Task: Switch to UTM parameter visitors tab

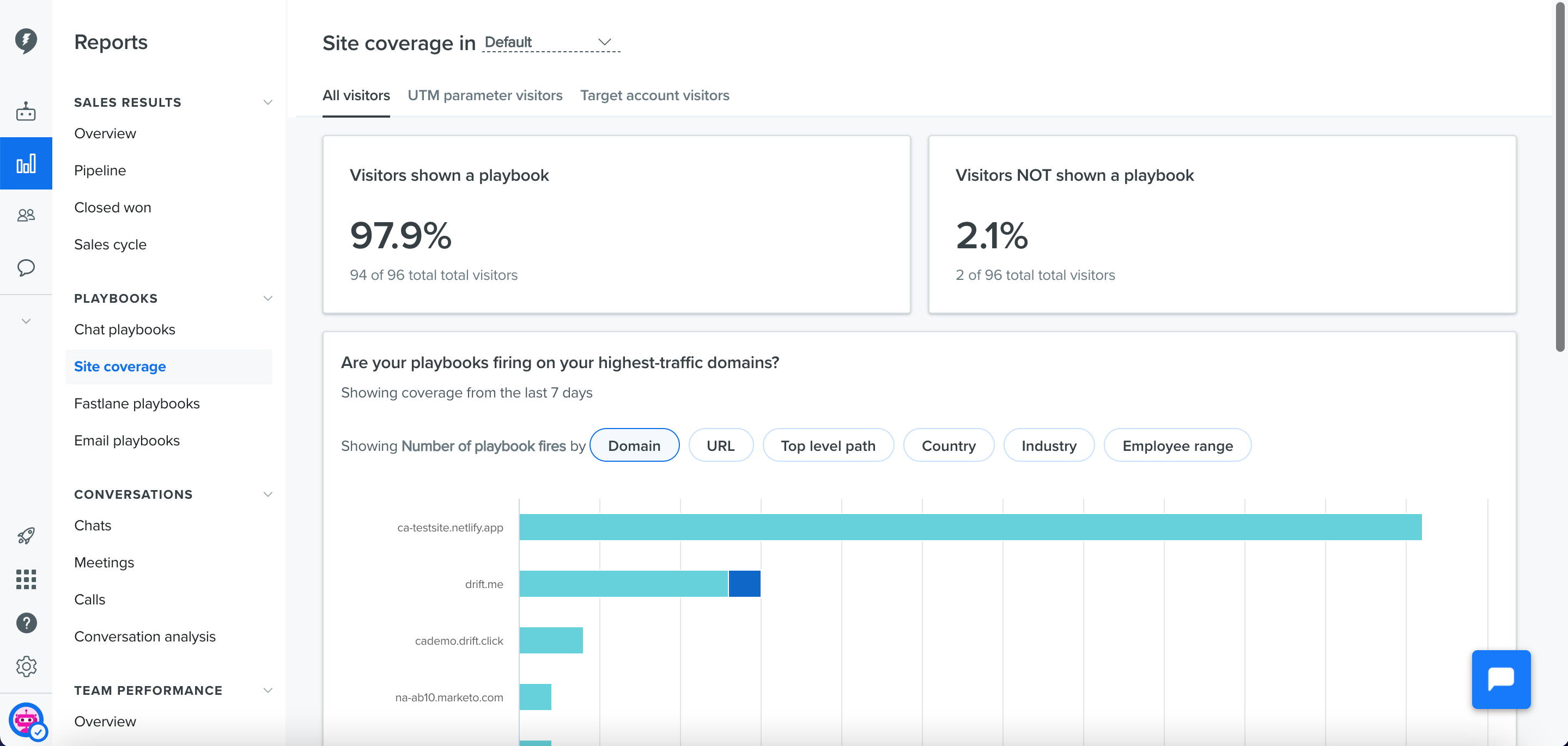Action: [485, 95]
